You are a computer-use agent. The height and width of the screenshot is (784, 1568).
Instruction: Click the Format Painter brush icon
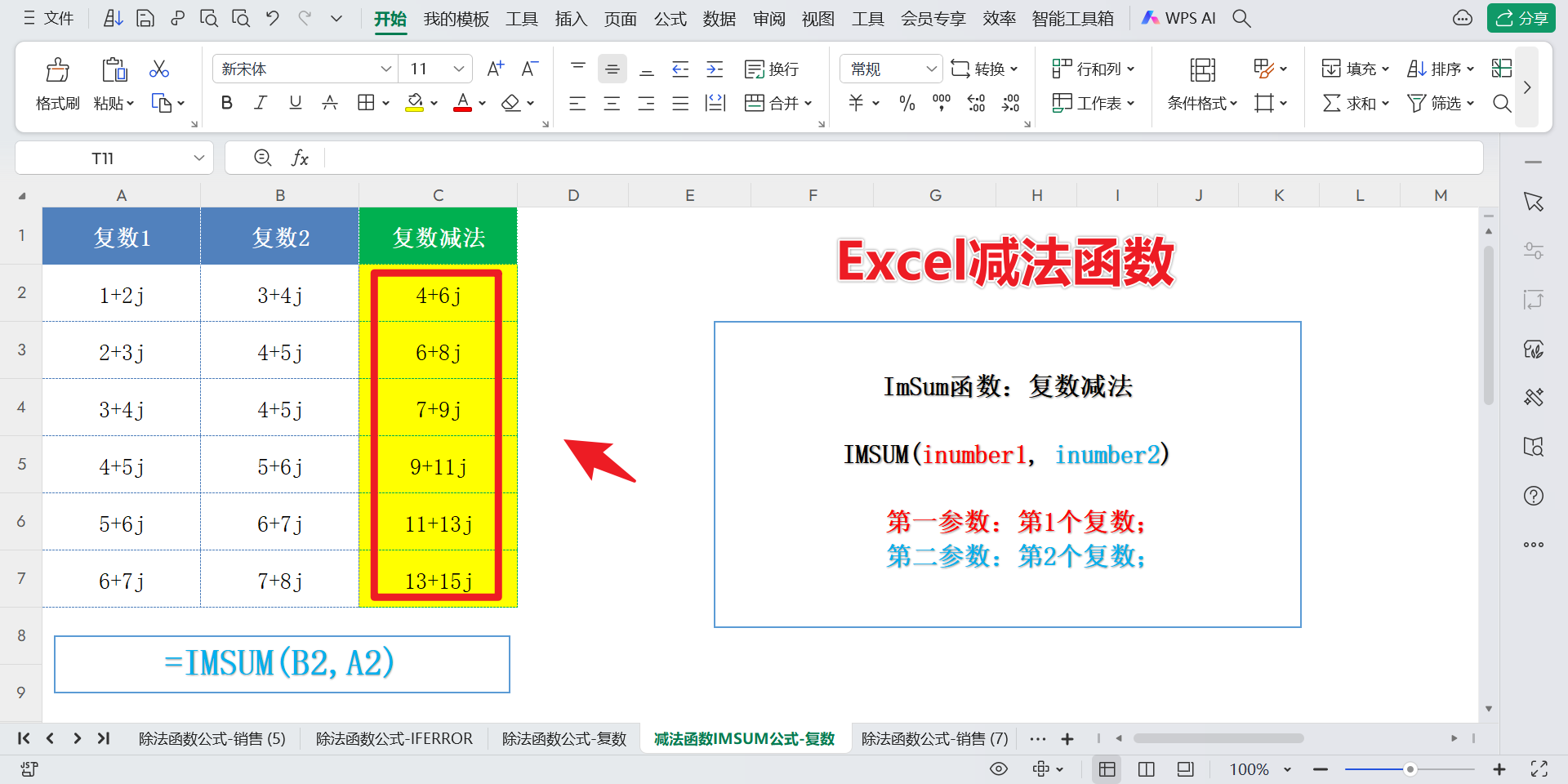[57, 70]
